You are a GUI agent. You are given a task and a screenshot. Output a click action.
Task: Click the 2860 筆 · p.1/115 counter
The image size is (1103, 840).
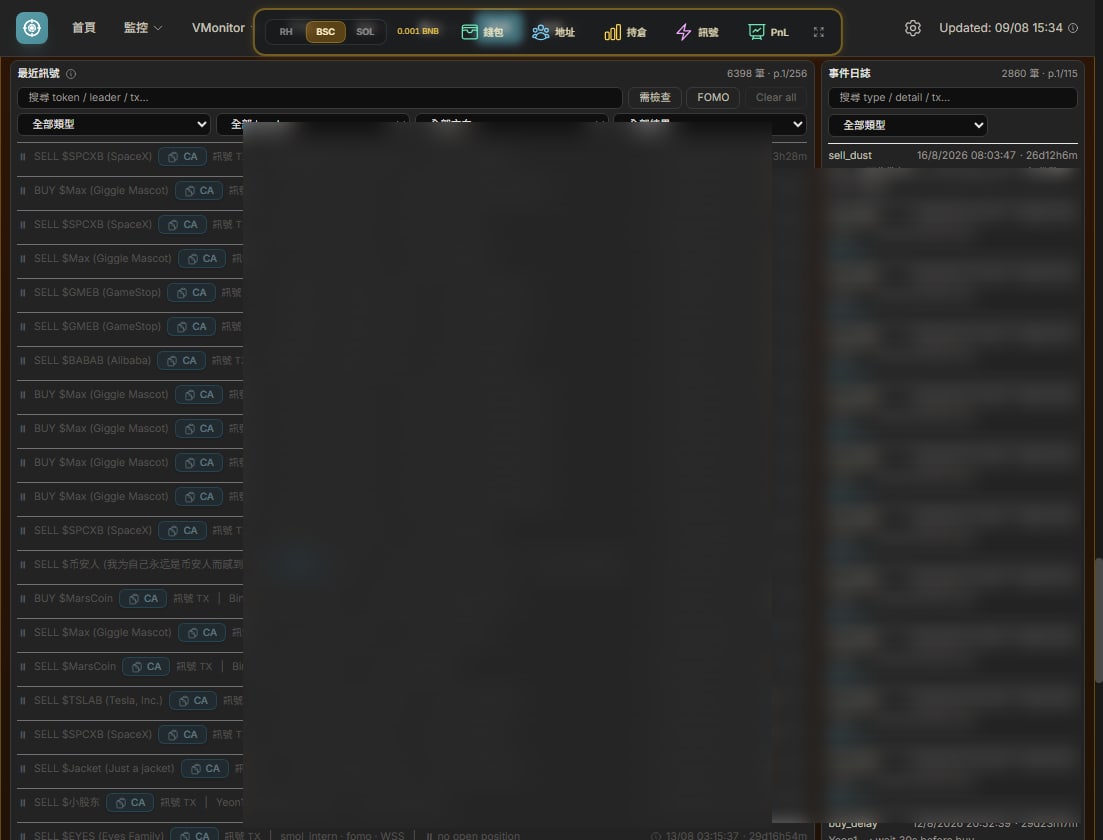1039,73
